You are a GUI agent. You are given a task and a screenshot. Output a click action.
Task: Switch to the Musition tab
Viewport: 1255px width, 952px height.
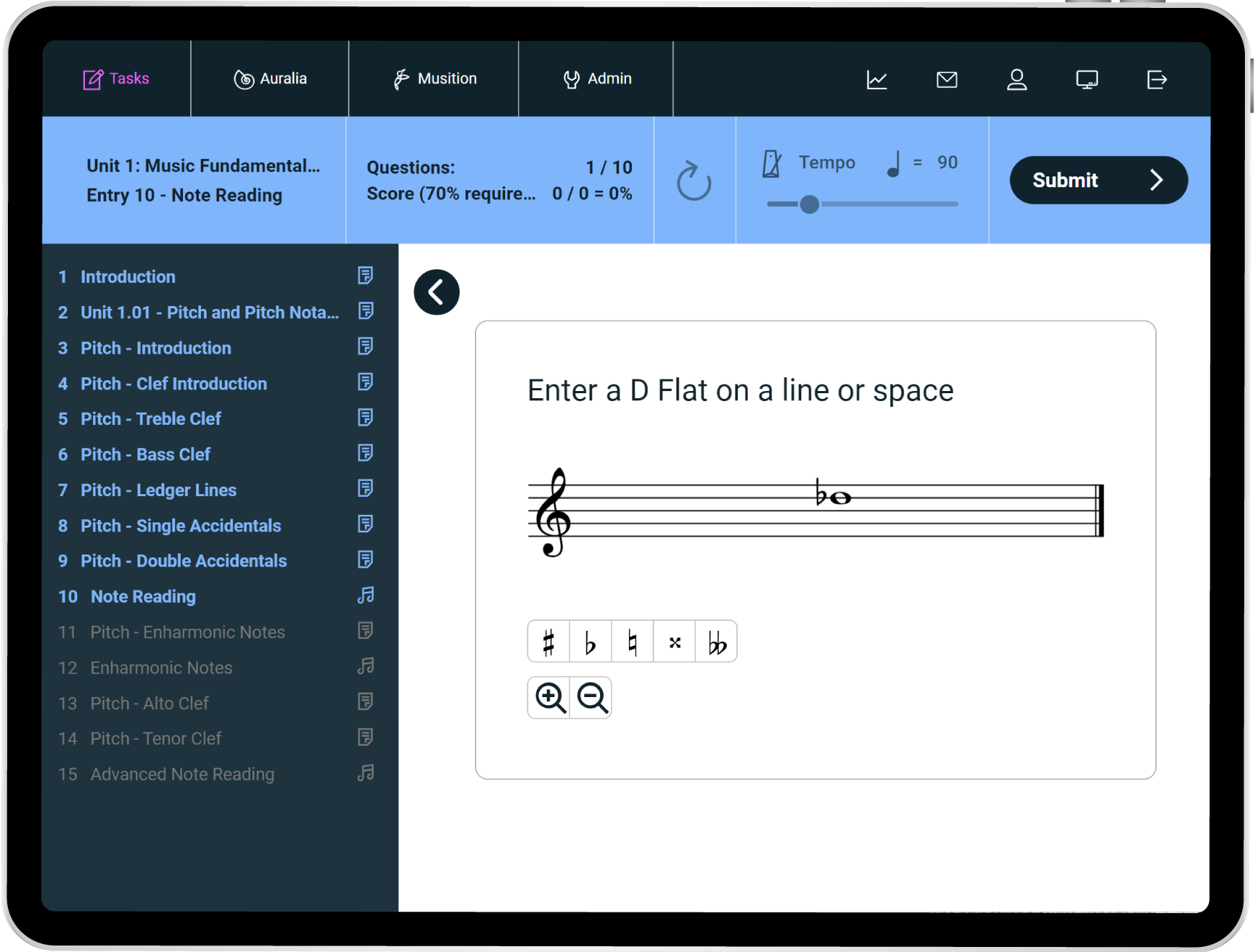pos(434,78)
